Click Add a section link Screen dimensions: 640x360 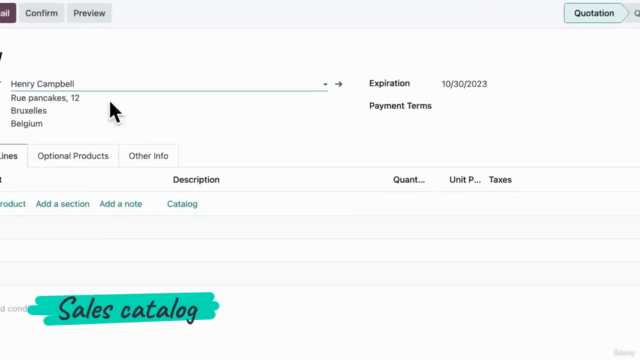pos(62,204)
